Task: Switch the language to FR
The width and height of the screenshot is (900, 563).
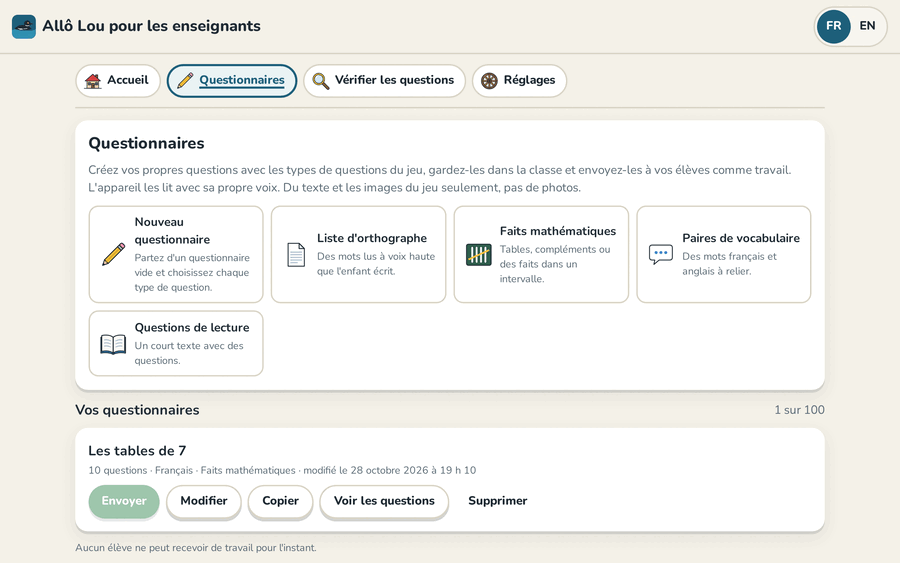Action: 833,26
